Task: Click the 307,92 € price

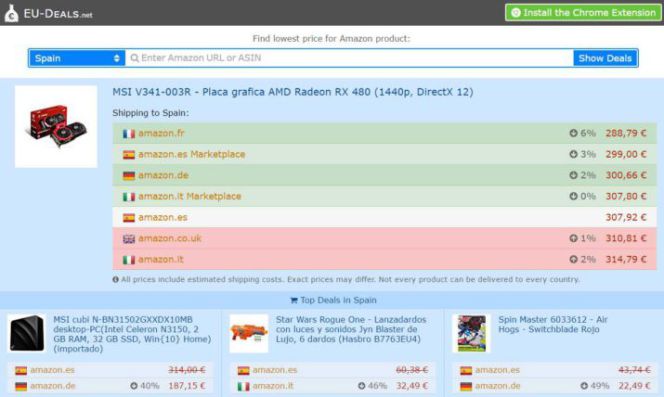Action: [626, 217]
